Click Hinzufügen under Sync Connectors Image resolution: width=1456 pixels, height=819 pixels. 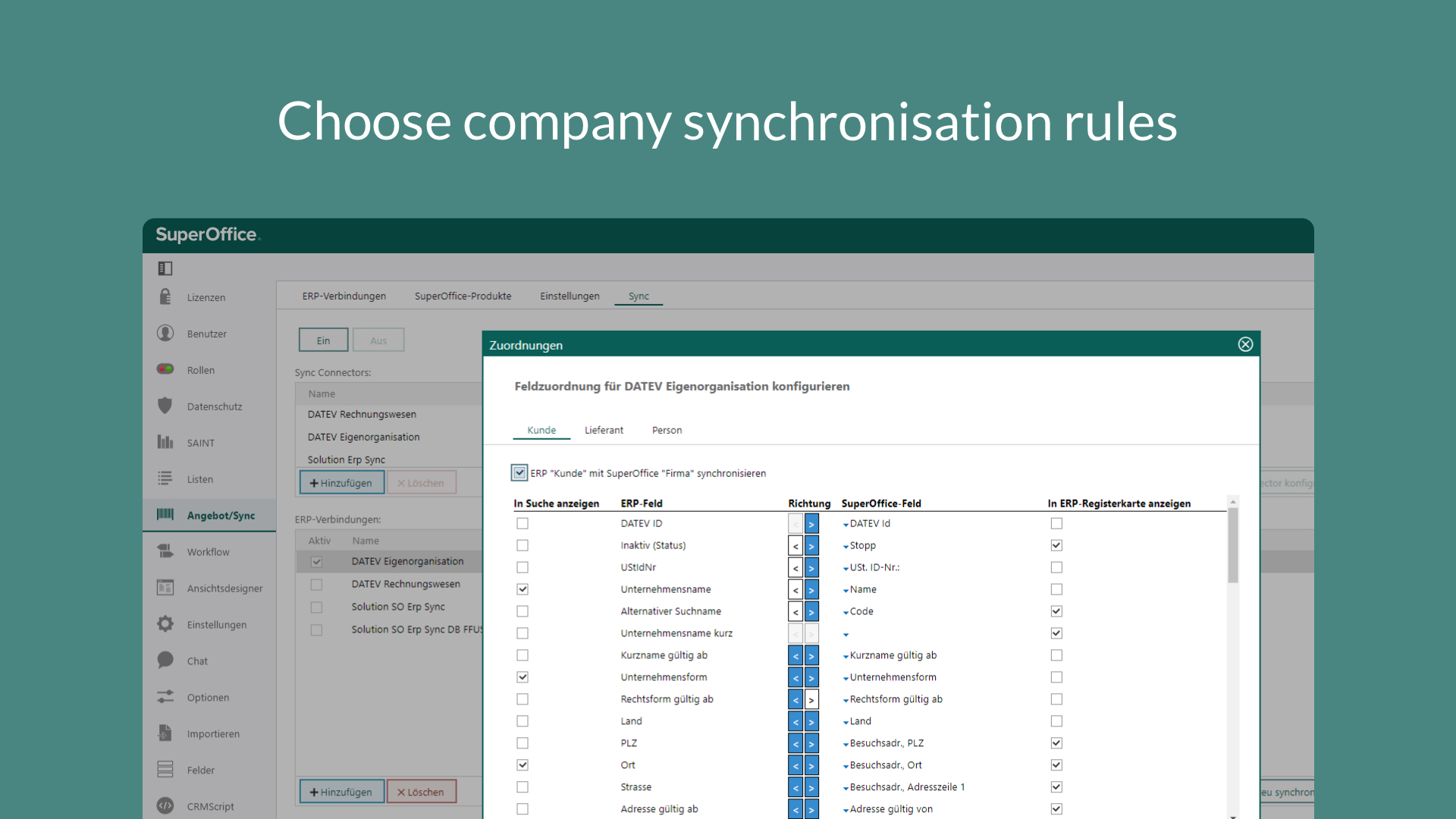341,483
